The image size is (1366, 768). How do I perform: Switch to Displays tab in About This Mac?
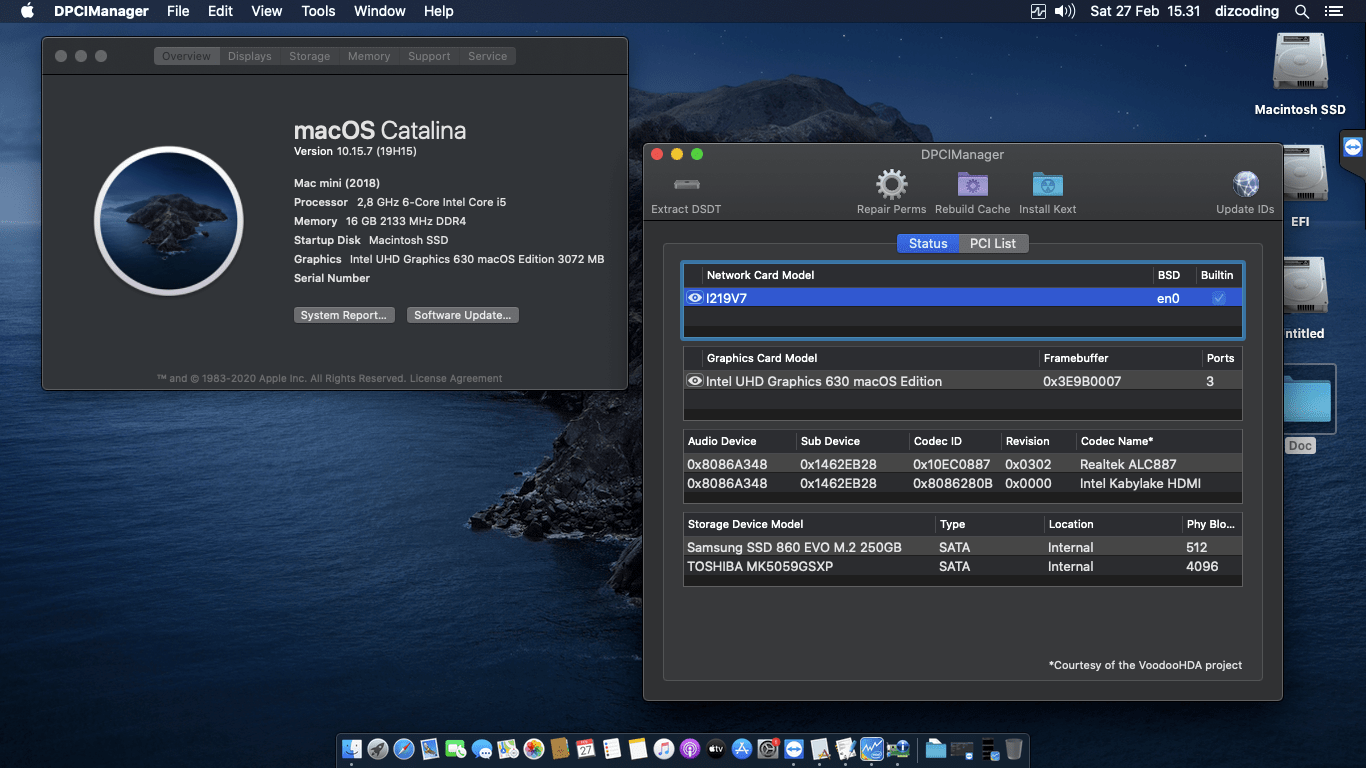coord(249,56)
